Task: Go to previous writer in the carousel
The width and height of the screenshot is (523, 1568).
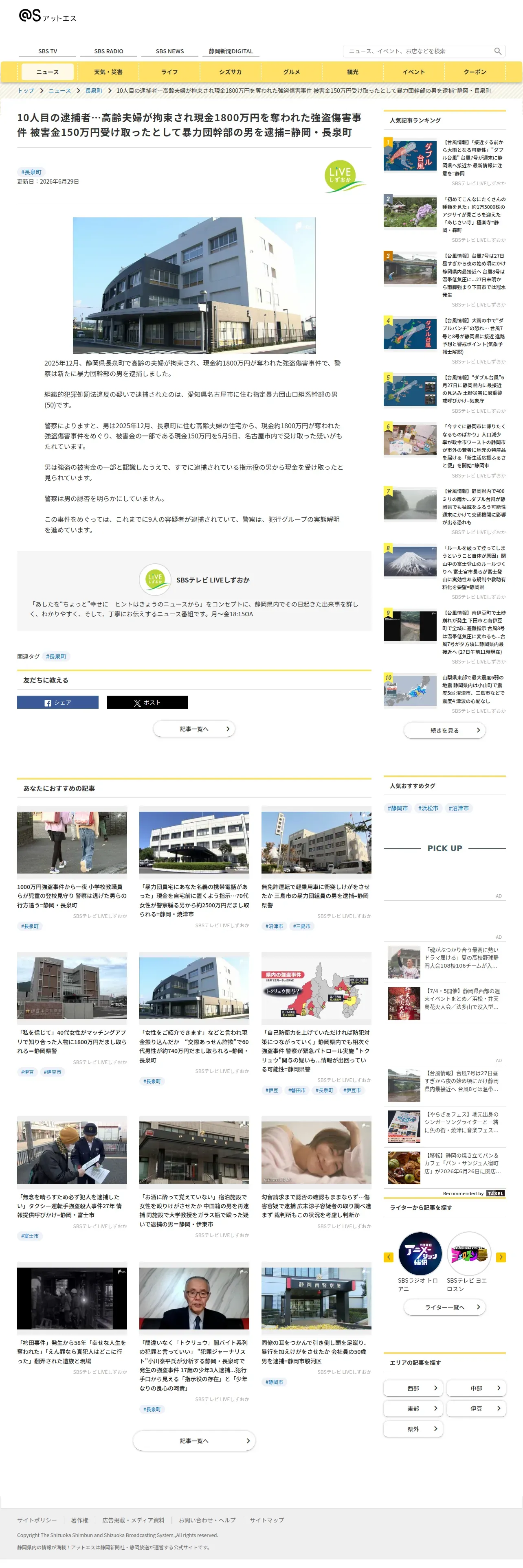Action: (389, 1257)
